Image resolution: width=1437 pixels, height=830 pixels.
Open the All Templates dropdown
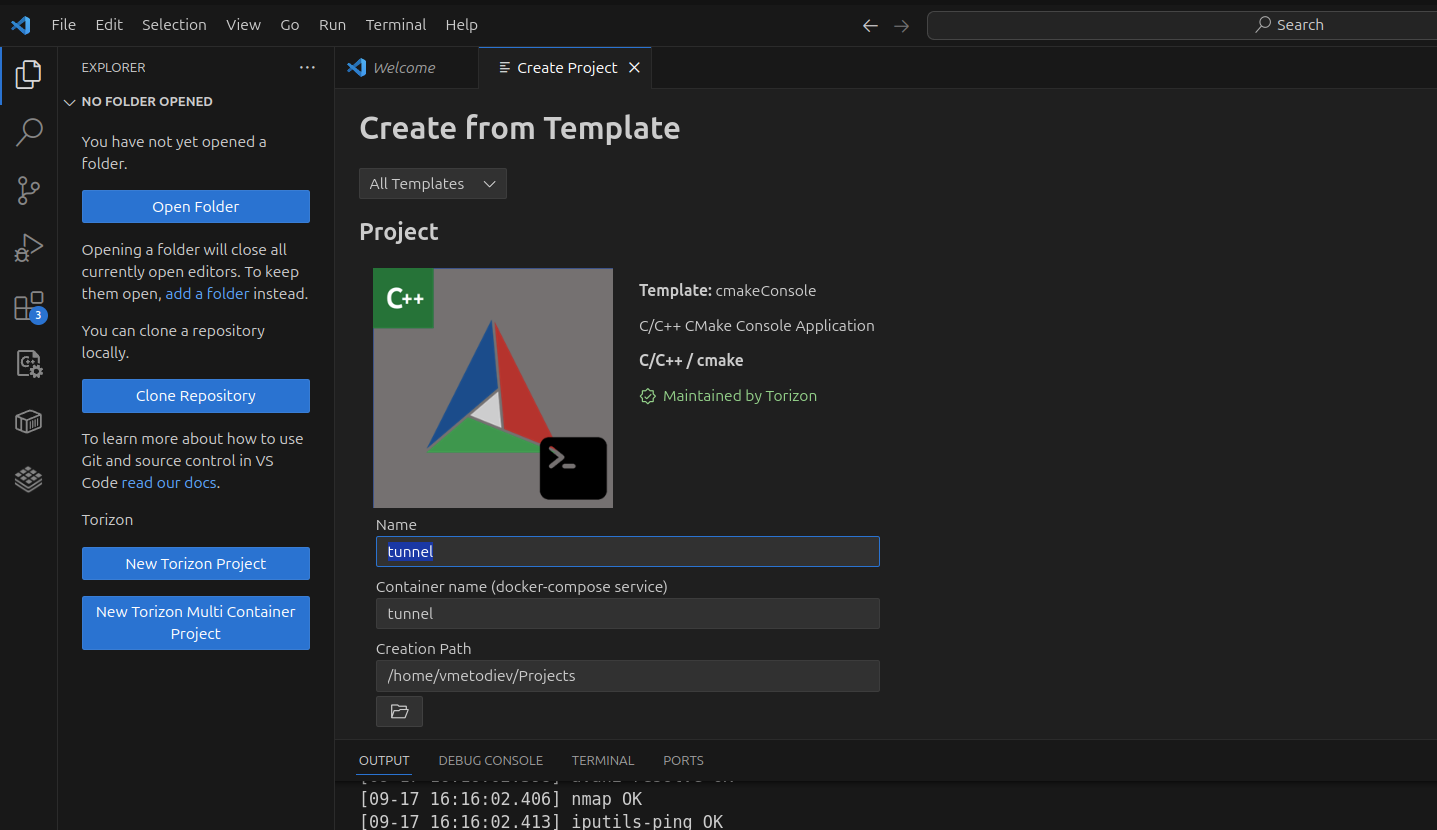tap(432, 184)
